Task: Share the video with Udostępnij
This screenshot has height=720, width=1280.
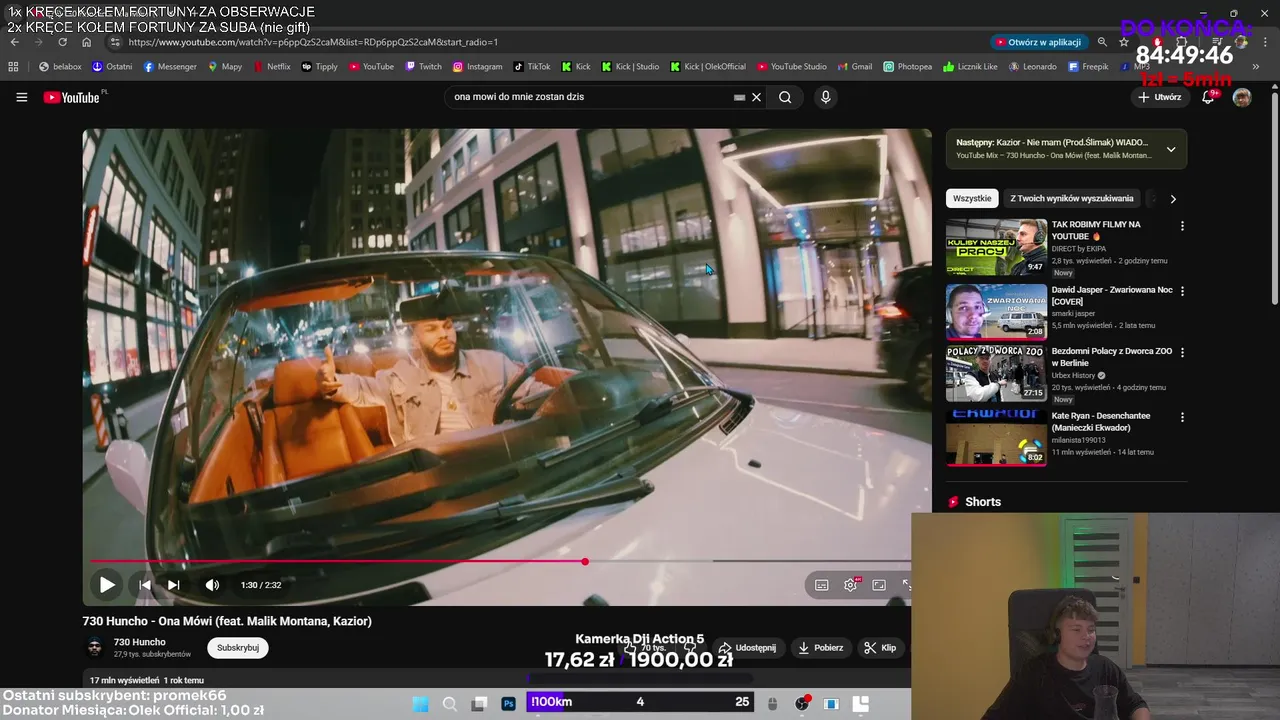Action: [748, 648]
